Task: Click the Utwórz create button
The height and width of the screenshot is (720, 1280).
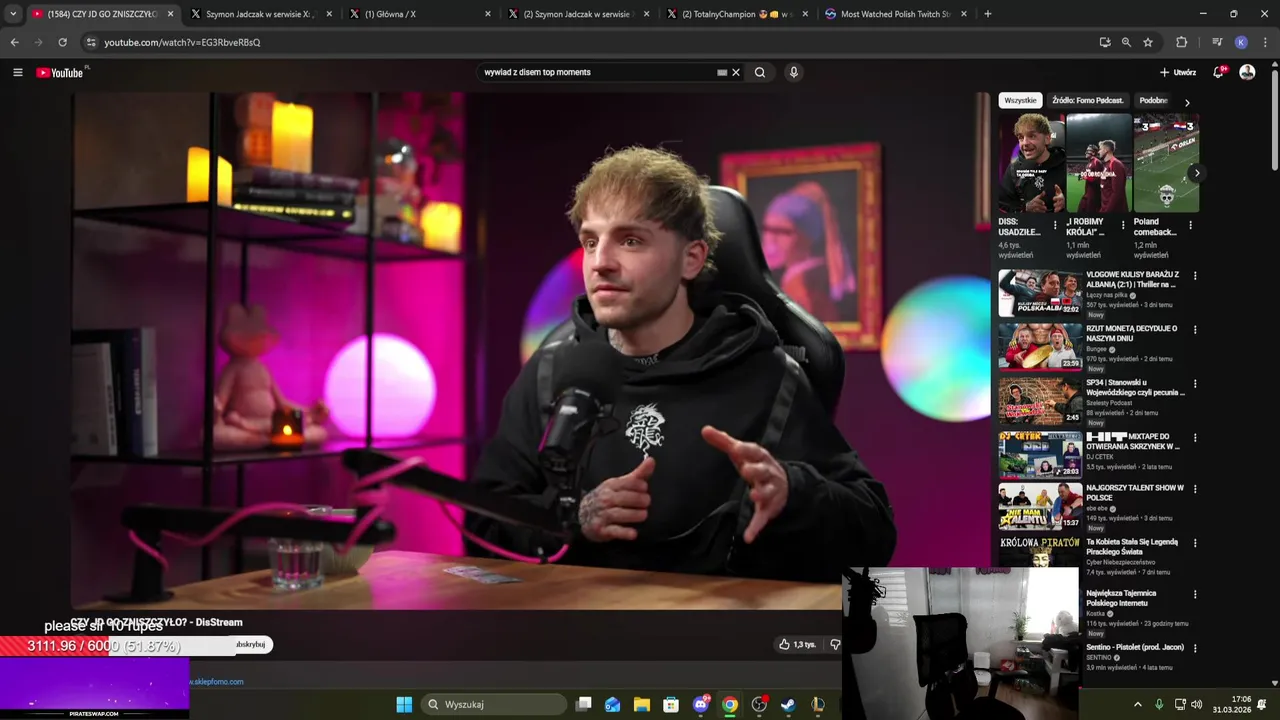Action: pyautogui.click(x=1178, y=72)
